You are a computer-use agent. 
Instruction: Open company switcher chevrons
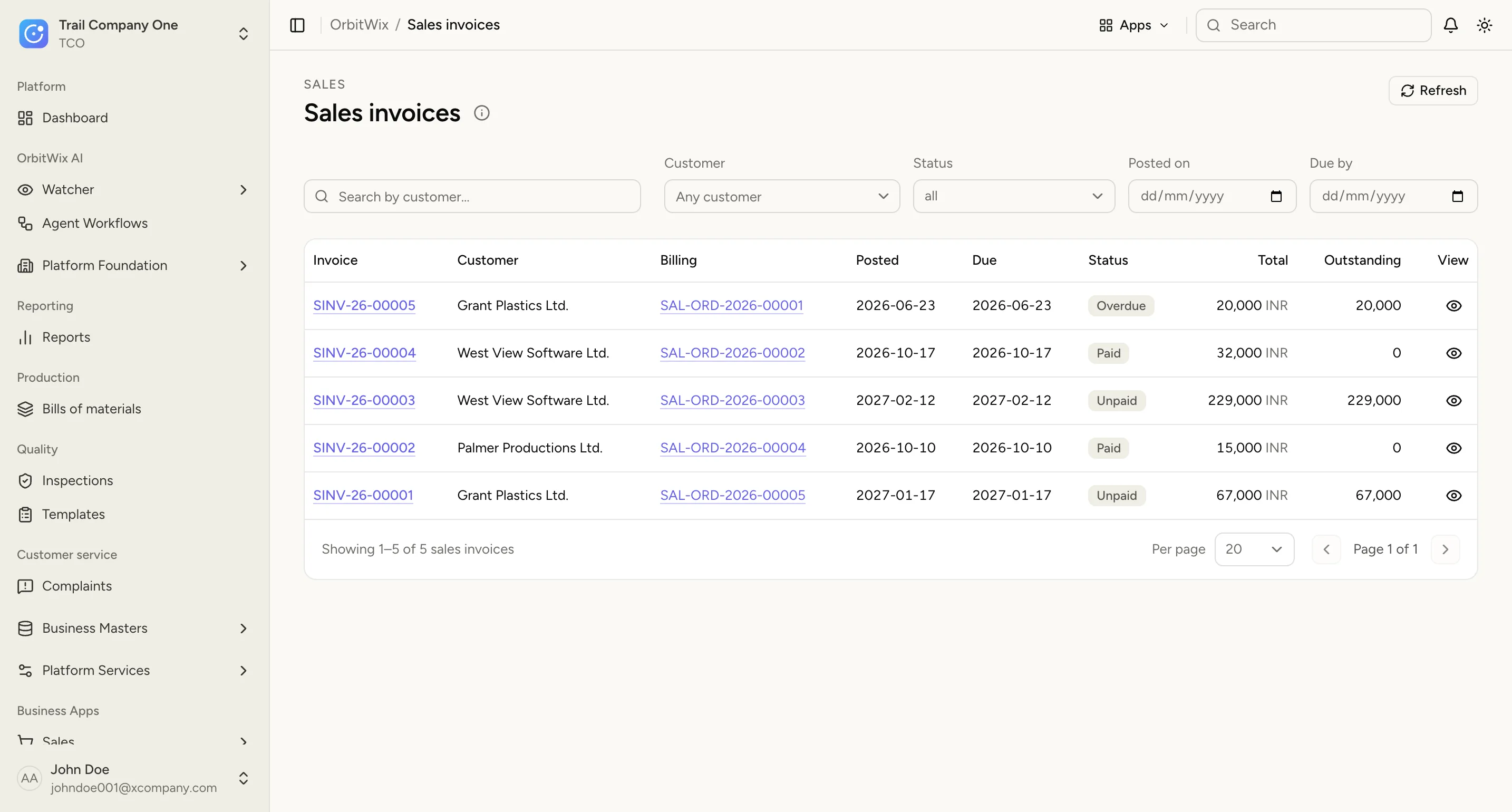pyautogui.click(x=243, y=33)
